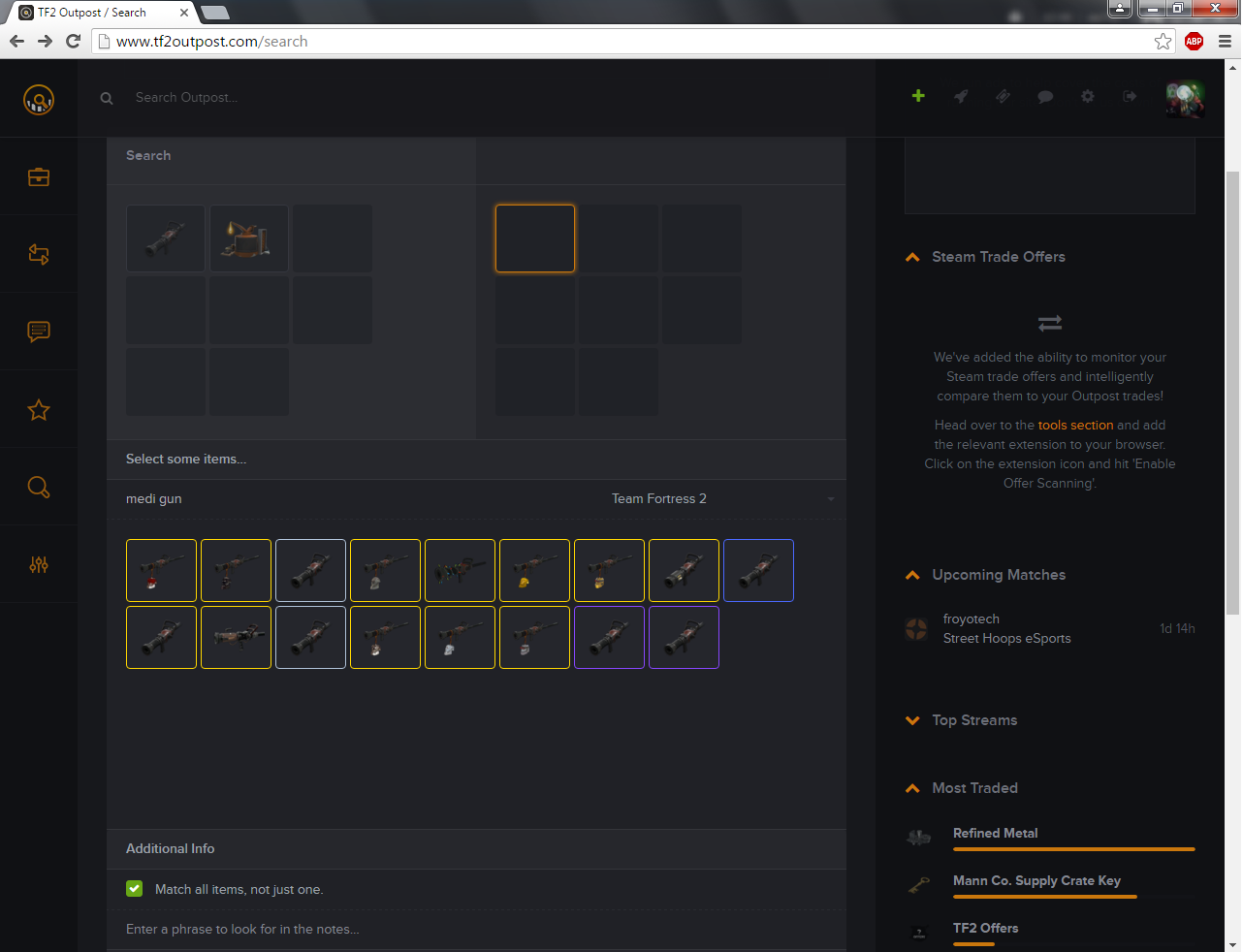Click the sign out arrow icon
The height and width of the screenshot is (952, 1243).
pyautogui.click(x=1130, y=96)
